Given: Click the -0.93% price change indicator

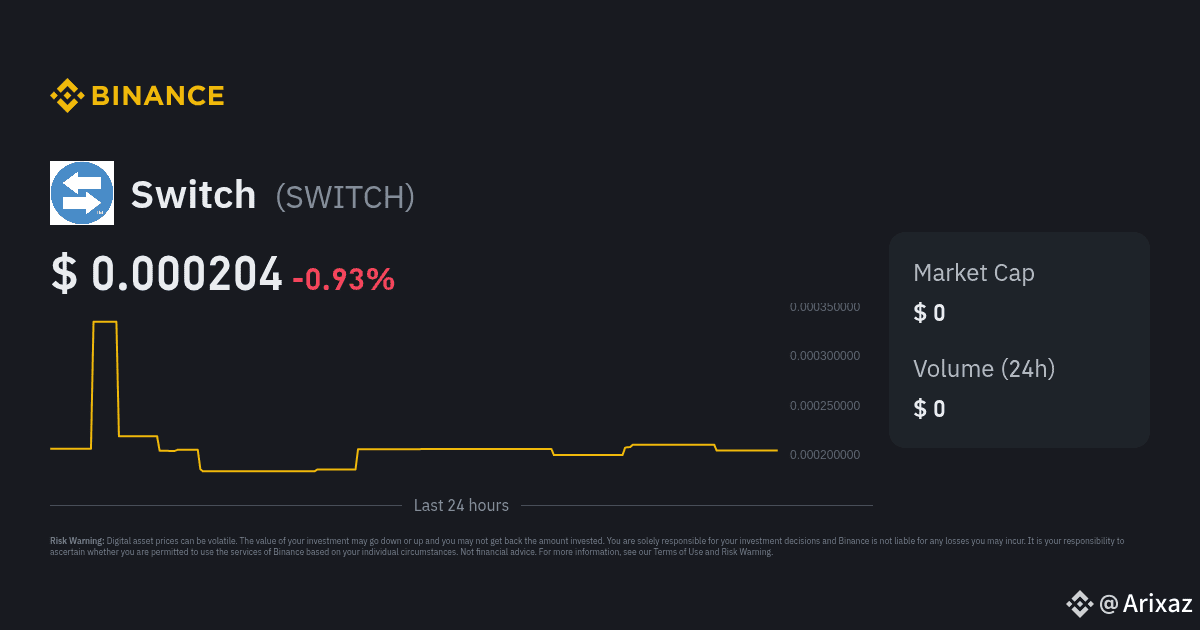Looking at the screenshot, I should tap(344, 279).
